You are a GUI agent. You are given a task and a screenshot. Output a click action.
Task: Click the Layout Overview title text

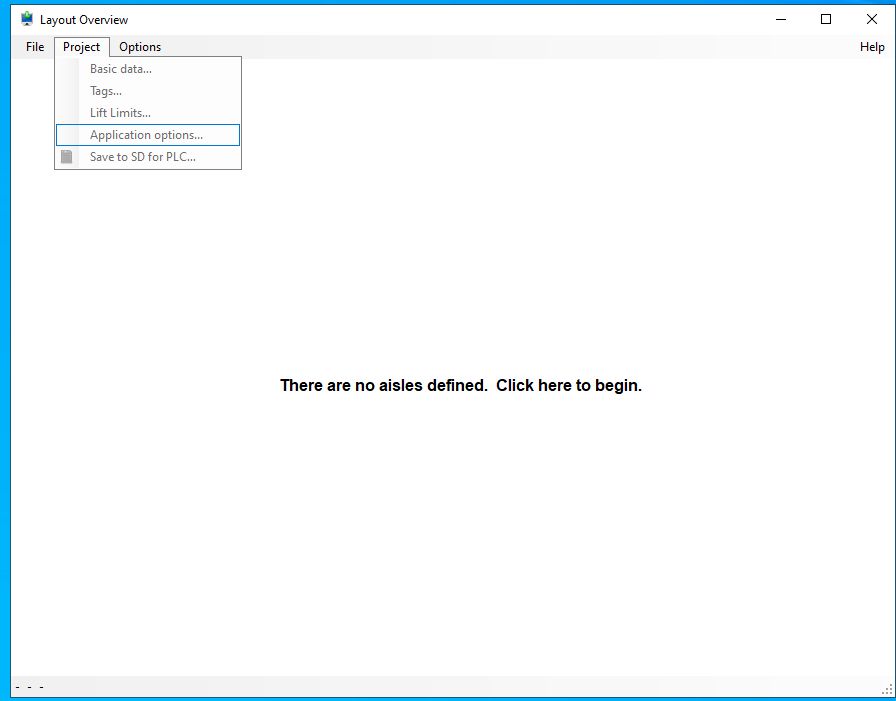(84, 20)
